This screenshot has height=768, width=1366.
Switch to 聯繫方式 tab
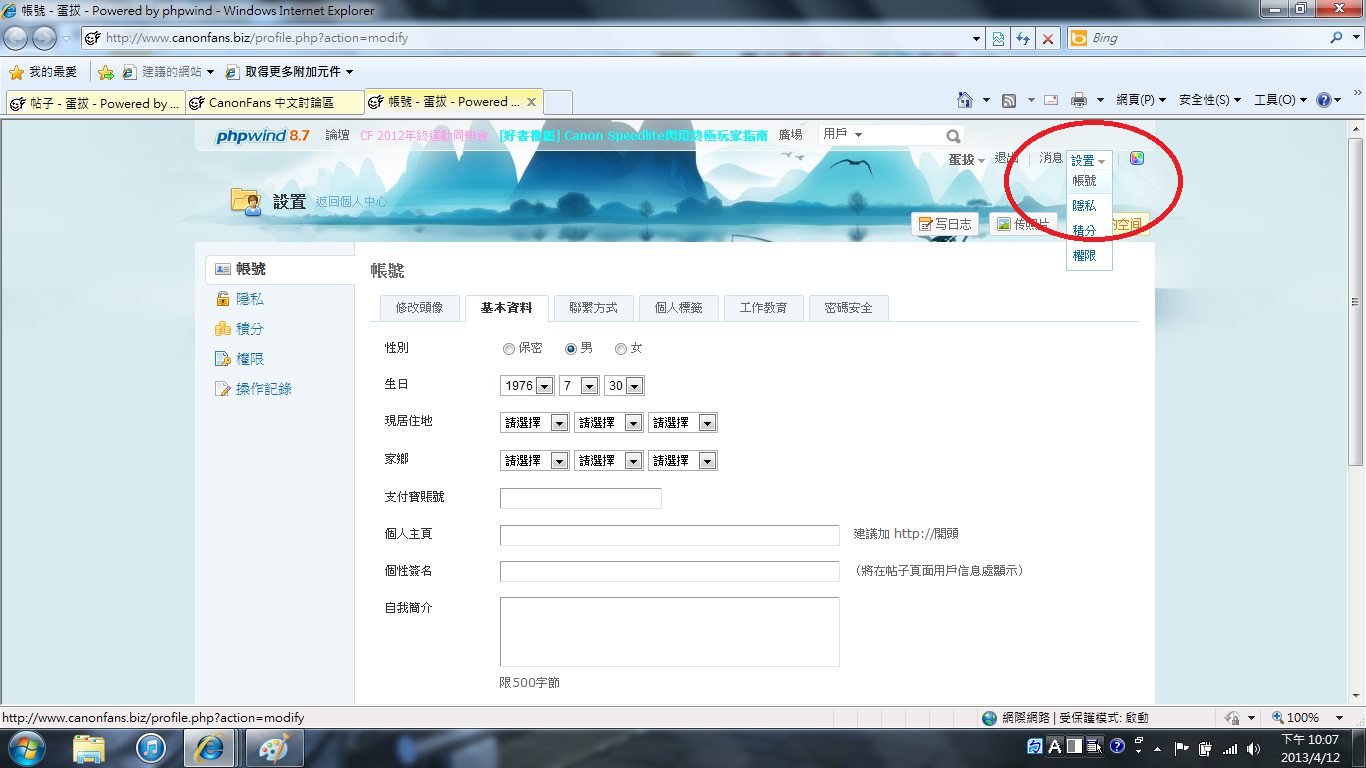pos(593,308)
